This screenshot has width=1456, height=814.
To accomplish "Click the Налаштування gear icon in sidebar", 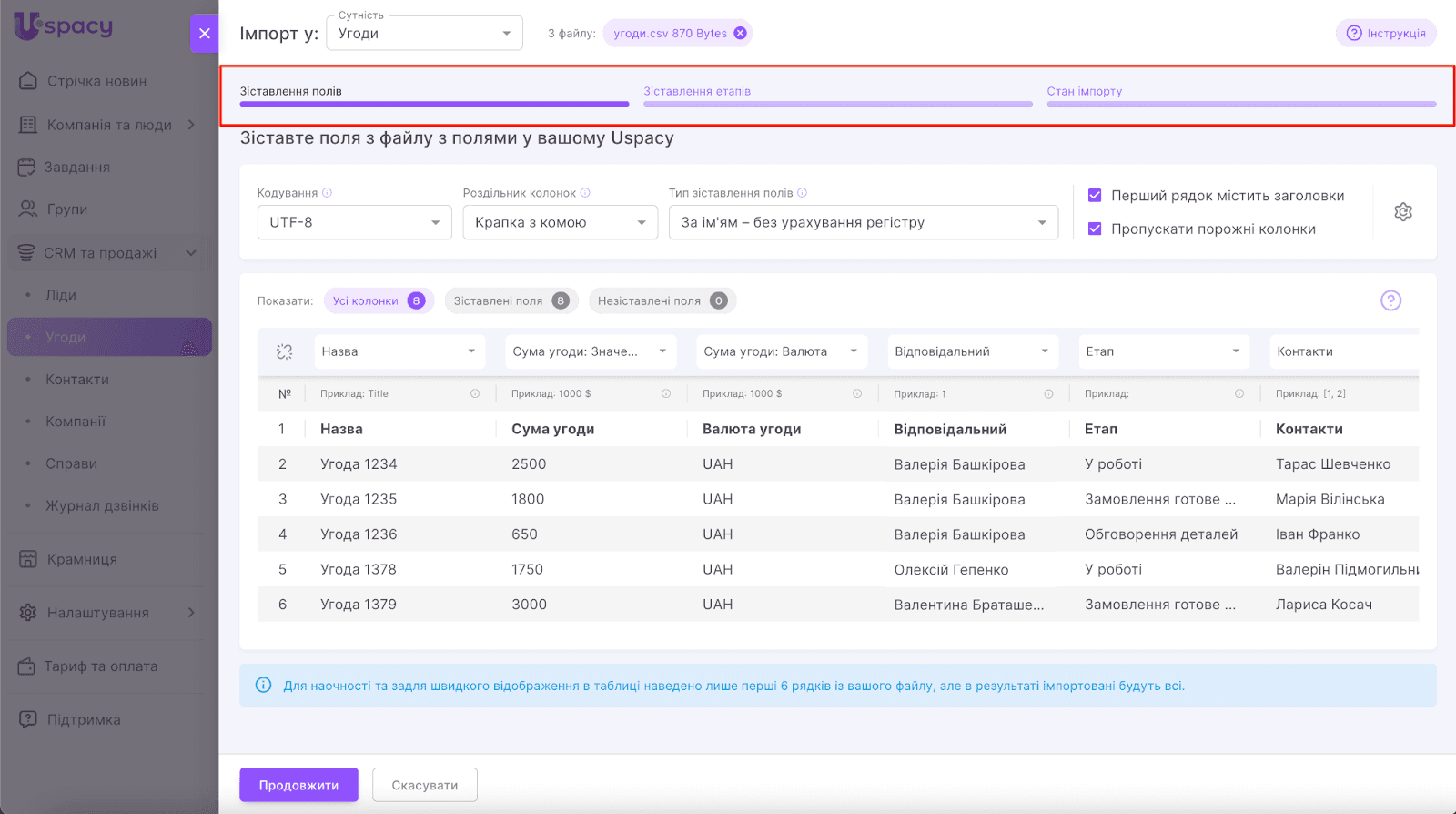I will [x=28, y=613].
